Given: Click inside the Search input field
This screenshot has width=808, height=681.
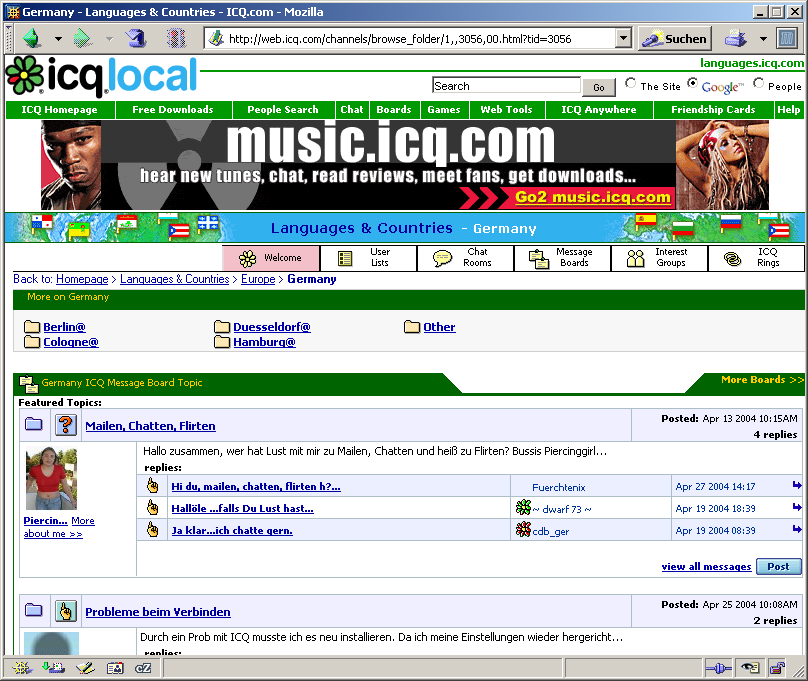Looking at the screenshot, I should 506,85.
